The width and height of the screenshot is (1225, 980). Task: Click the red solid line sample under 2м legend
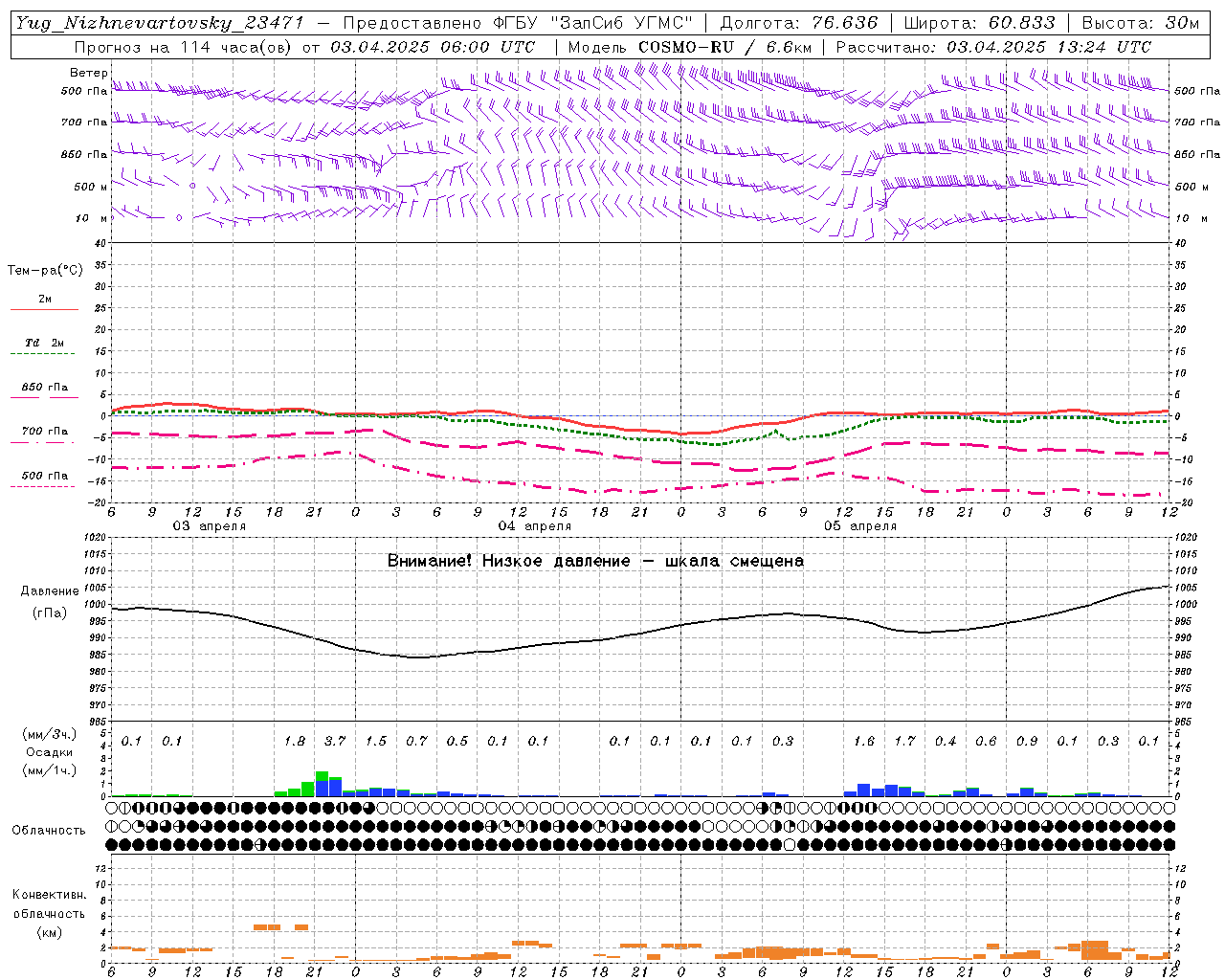[44, 309]
